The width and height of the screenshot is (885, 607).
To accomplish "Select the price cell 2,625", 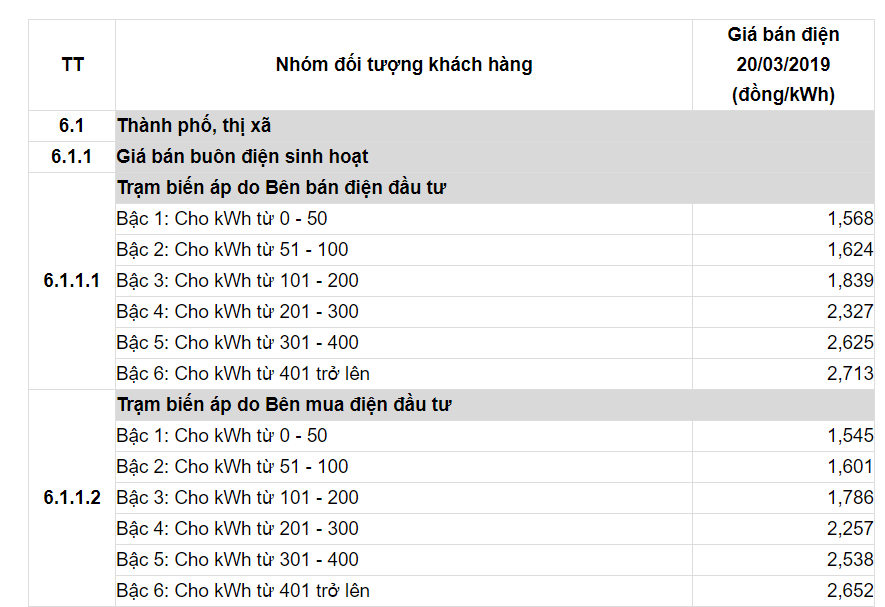I will (x=783, y=343).
